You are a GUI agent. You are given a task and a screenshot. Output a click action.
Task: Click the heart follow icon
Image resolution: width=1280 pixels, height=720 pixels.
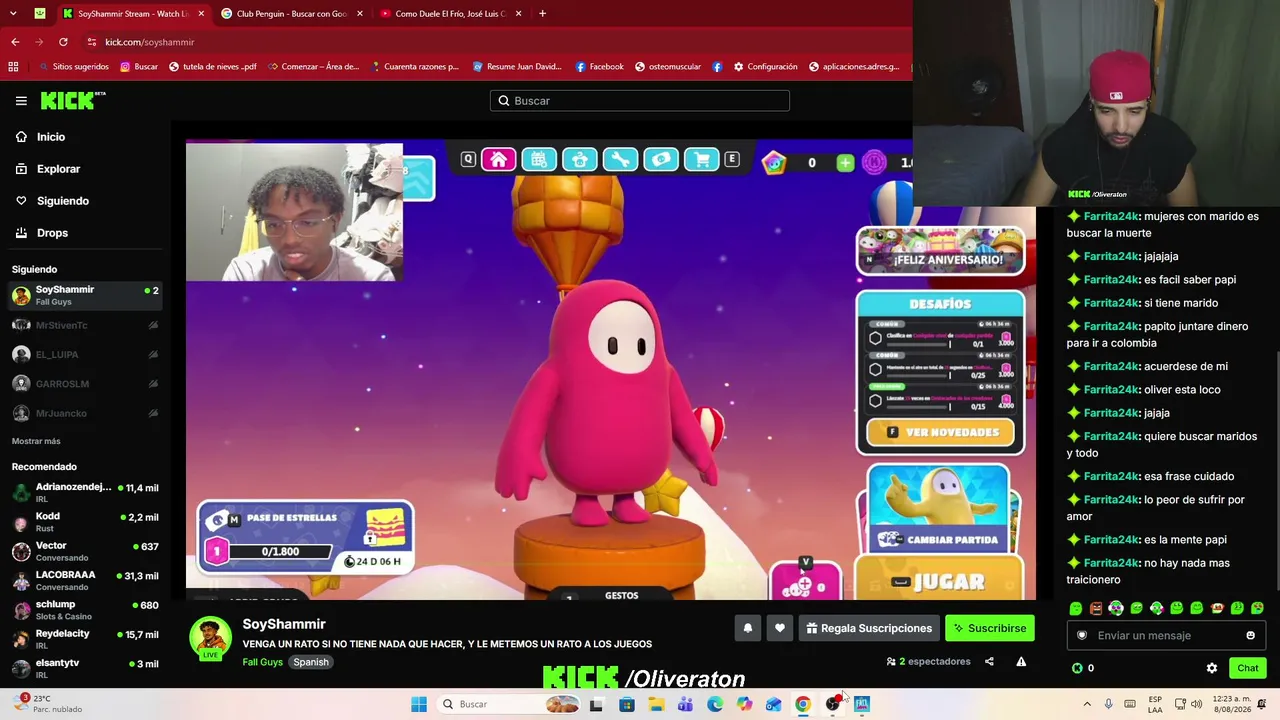(780, 628)
